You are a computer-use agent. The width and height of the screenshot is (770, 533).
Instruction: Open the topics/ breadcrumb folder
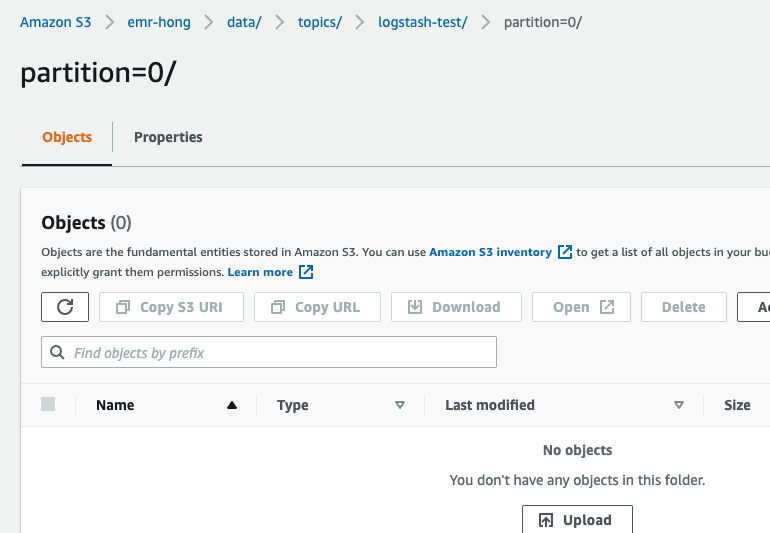(x=320, y=22)
